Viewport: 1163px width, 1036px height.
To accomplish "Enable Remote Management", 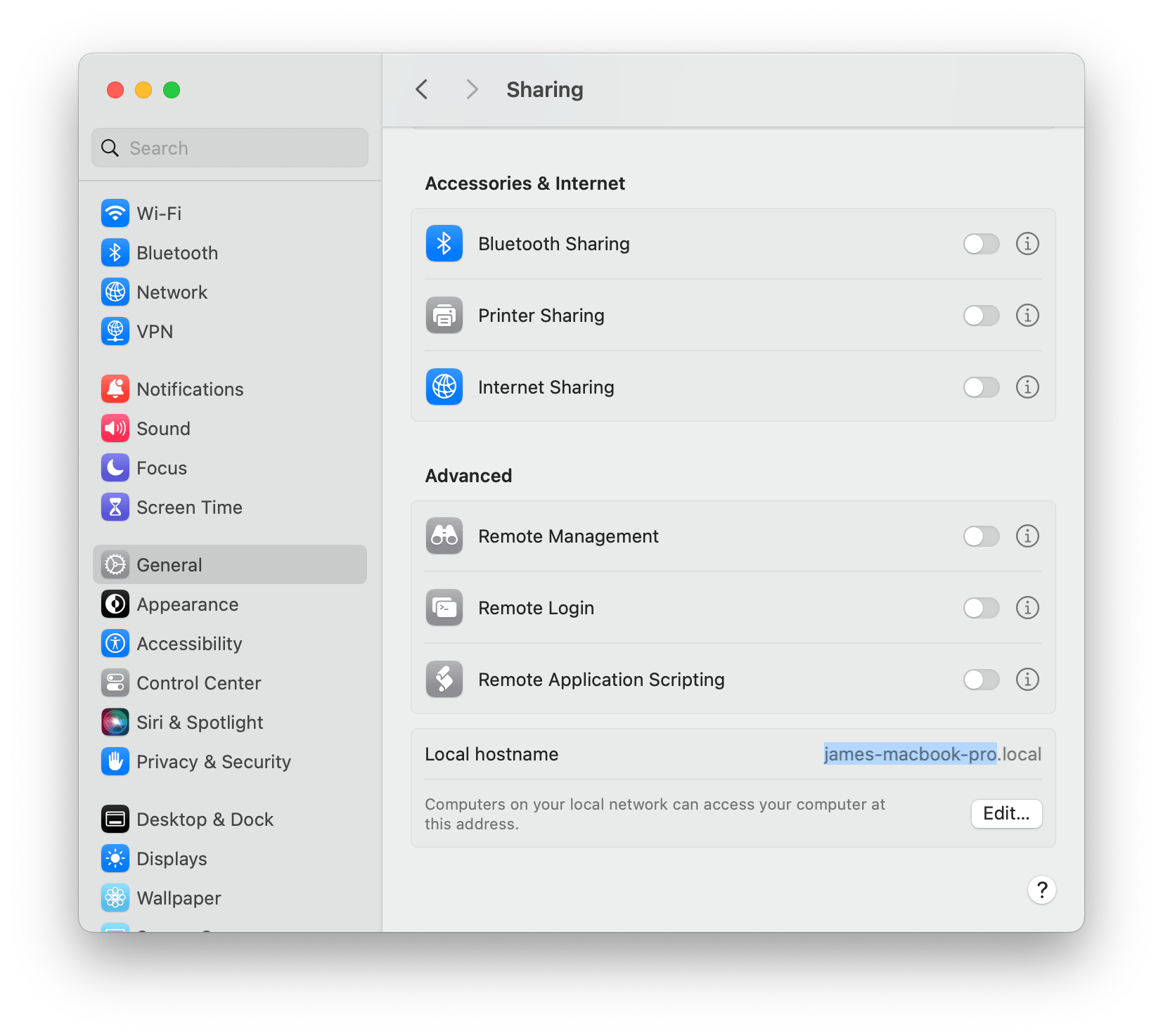I will (x=981, y=536).
